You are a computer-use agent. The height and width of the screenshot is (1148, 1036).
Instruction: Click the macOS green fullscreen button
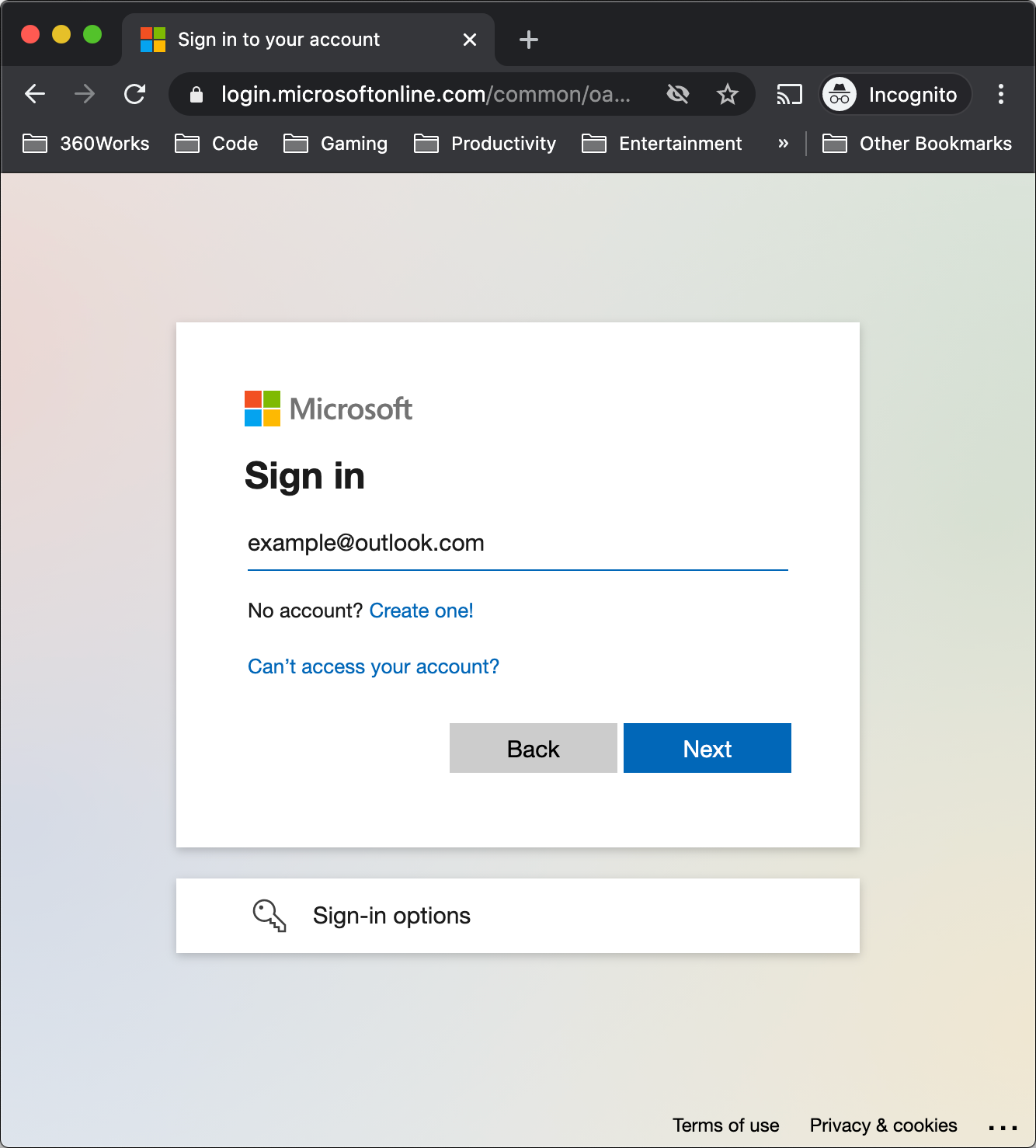pyautogui.click(x=92, y=34)
